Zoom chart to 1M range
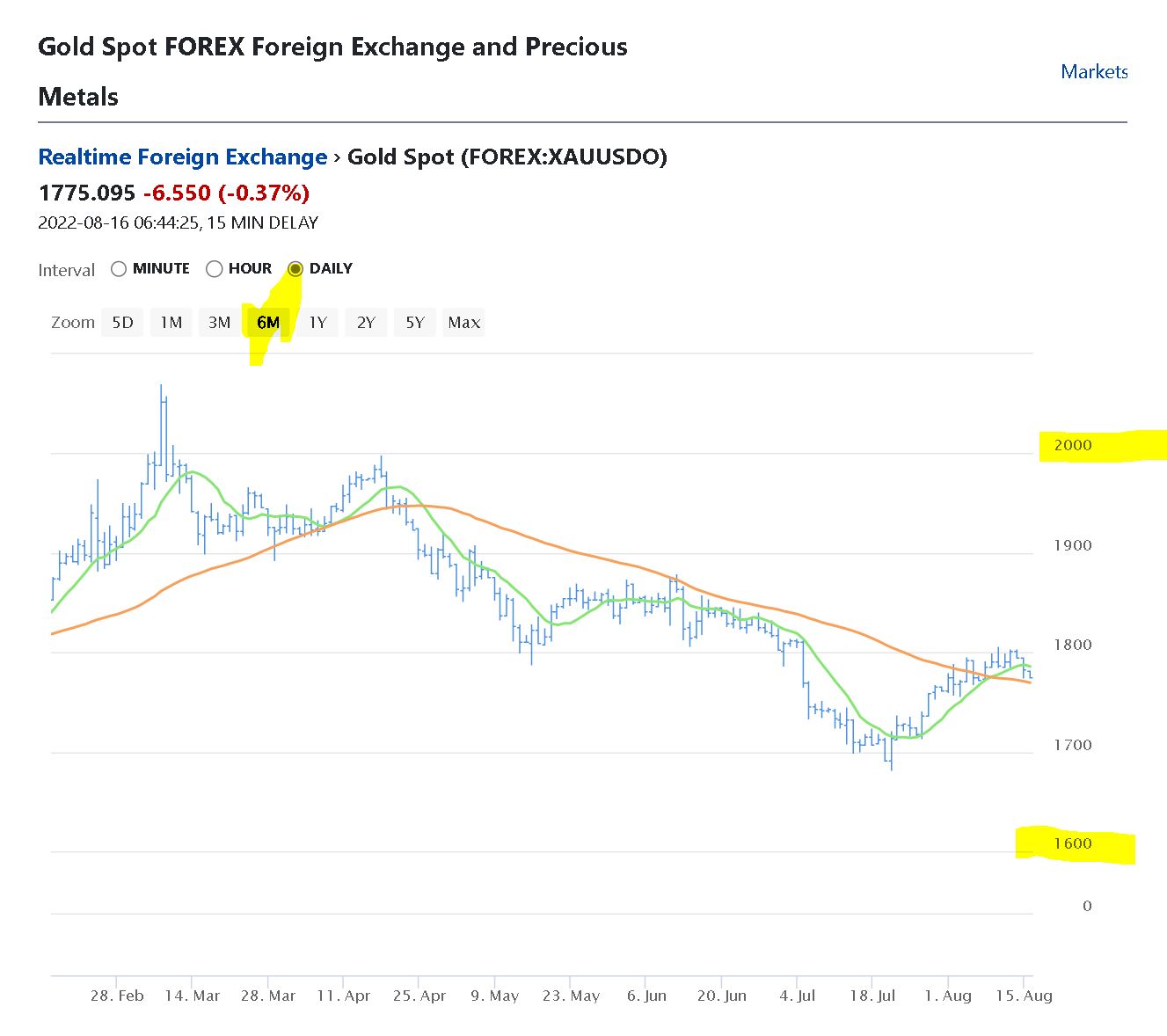1167x1036 pixels. click(x=171, y=323)
